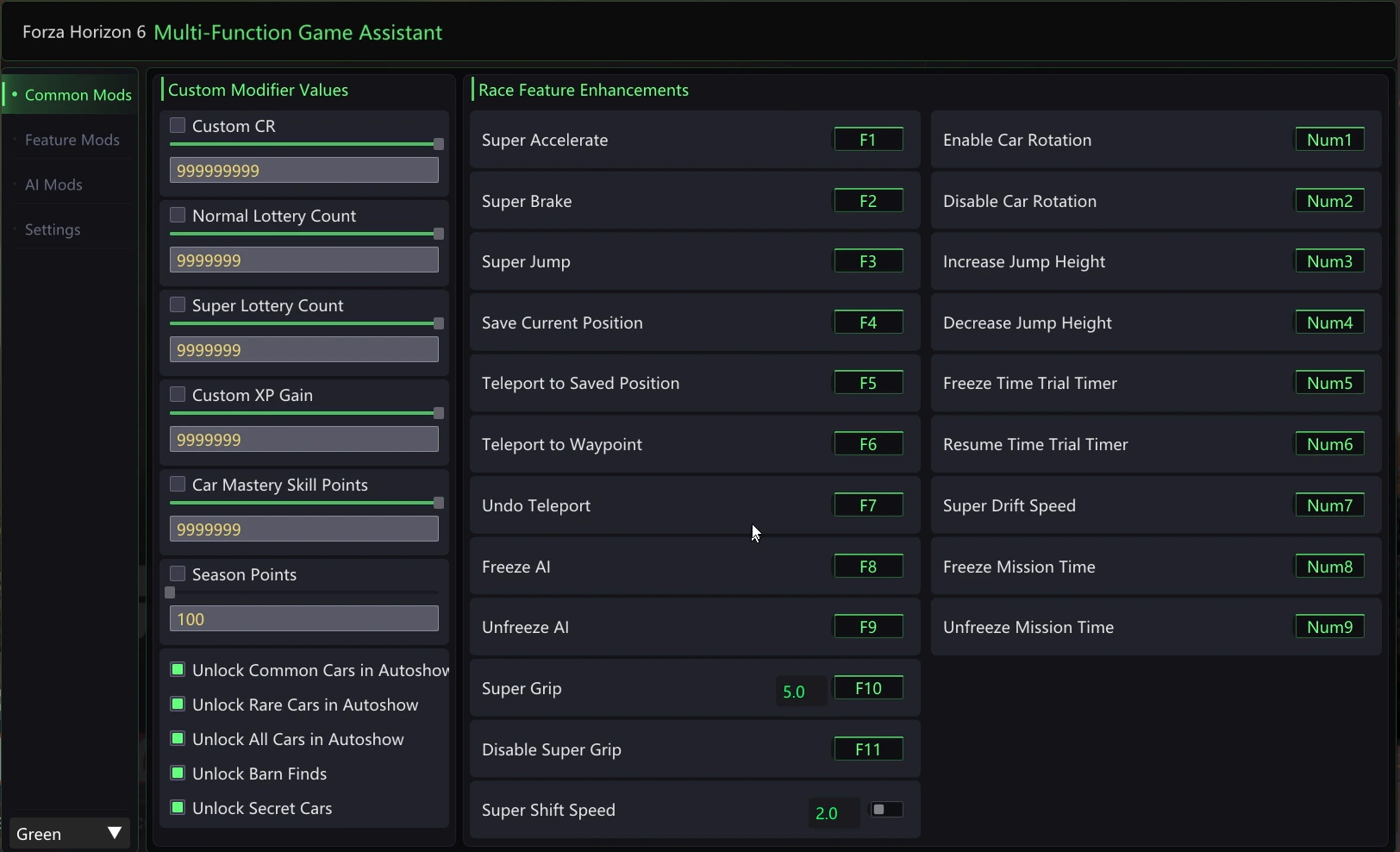Image resolution: width=1400 pixels, height=852 pixels.
Task: Click the F3 hotkey for Super Jump
Action: pos(868,261)
